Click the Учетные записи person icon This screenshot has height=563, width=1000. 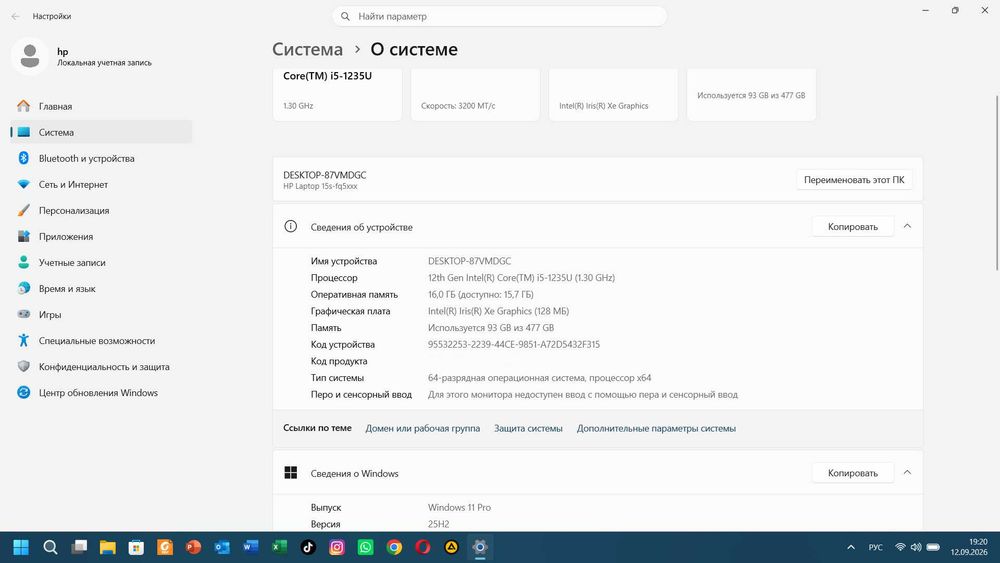coord(24,262)
